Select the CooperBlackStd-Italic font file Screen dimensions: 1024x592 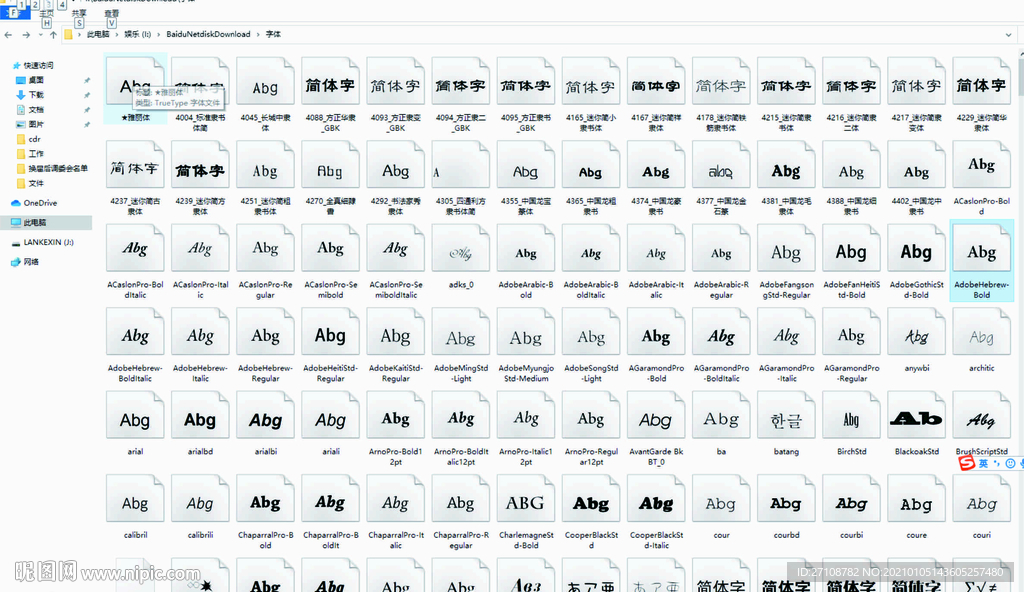click(x=656, y=511)
